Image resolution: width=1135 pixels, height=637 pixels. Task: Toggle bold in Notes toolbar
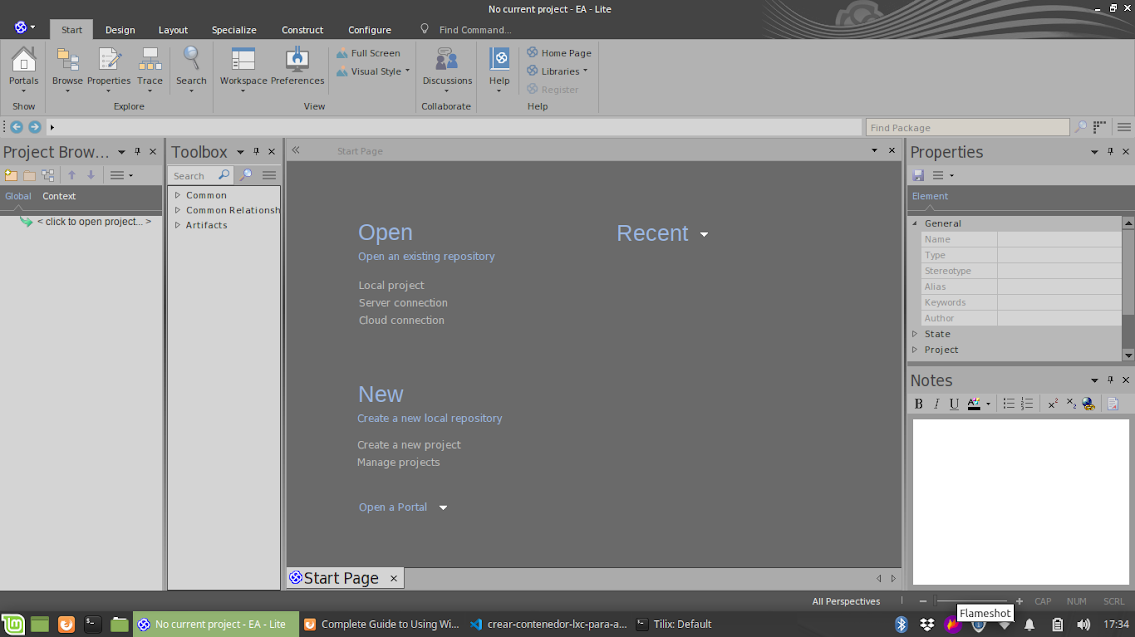tap(919, 404)
